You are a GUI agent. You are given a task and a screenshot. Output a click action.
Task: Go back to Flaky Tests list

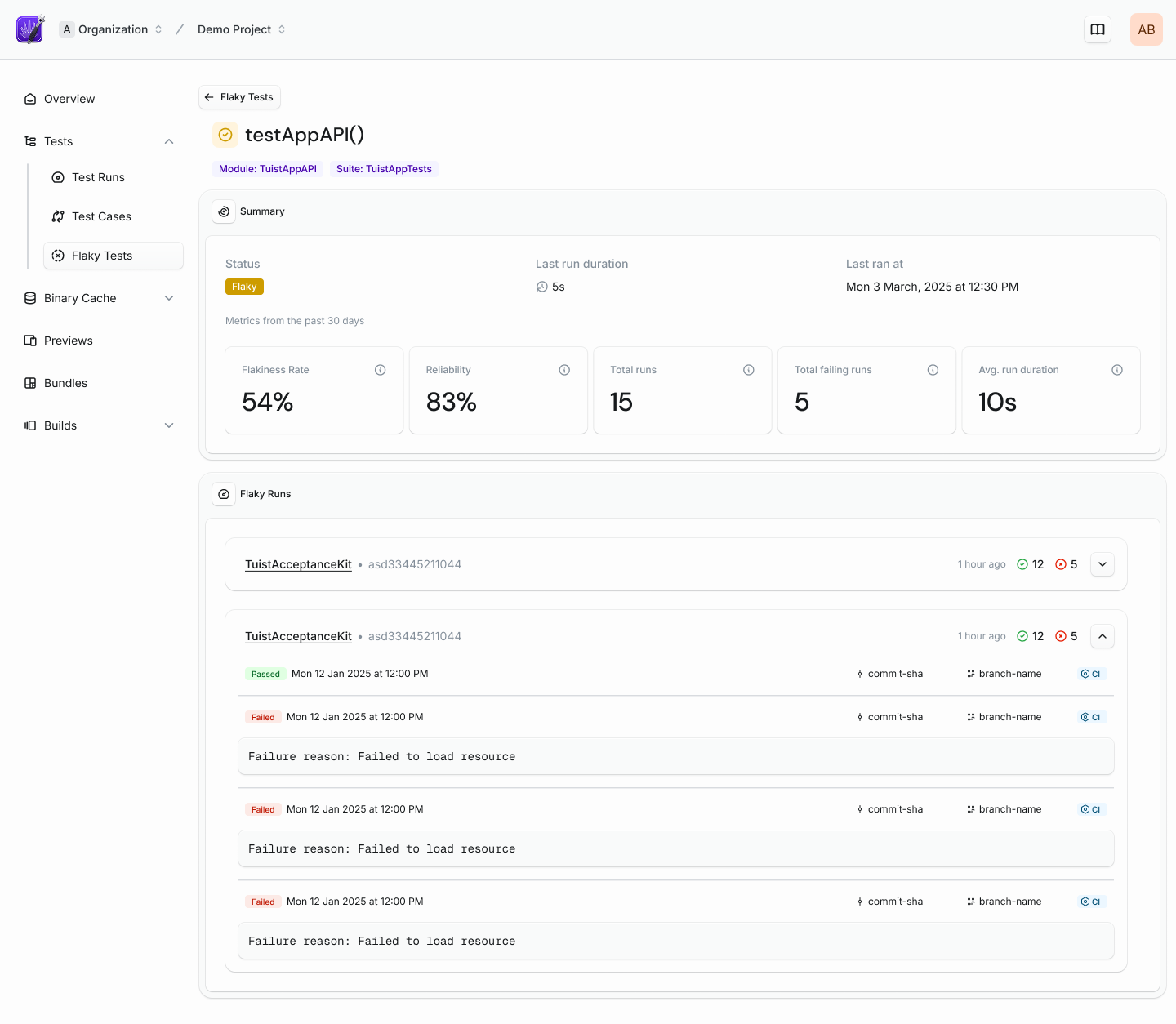[239, 97]
